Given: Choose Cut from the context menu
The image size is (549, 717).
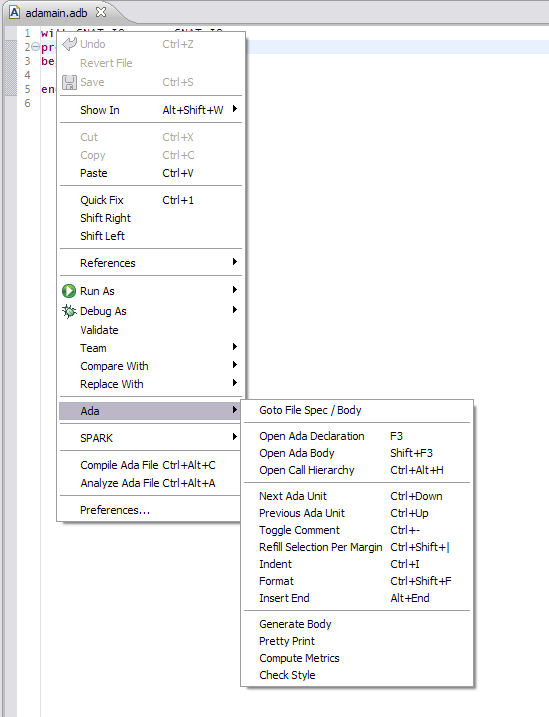Looking at the screenshot, I should pos(151,137).
